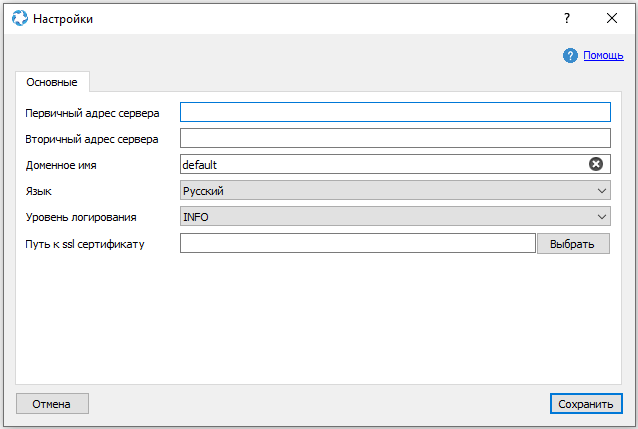
Task: Click the application logo in the title bar
Action: (18, 18)
